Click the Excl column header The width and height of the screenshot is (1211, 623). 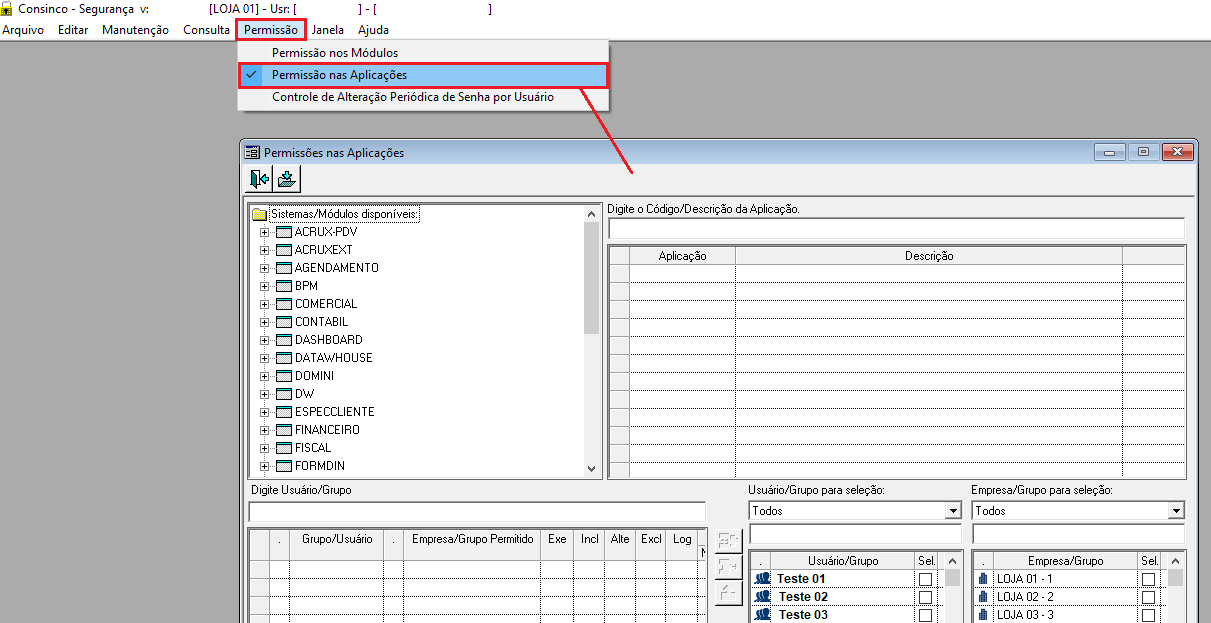tap(651, 539)
